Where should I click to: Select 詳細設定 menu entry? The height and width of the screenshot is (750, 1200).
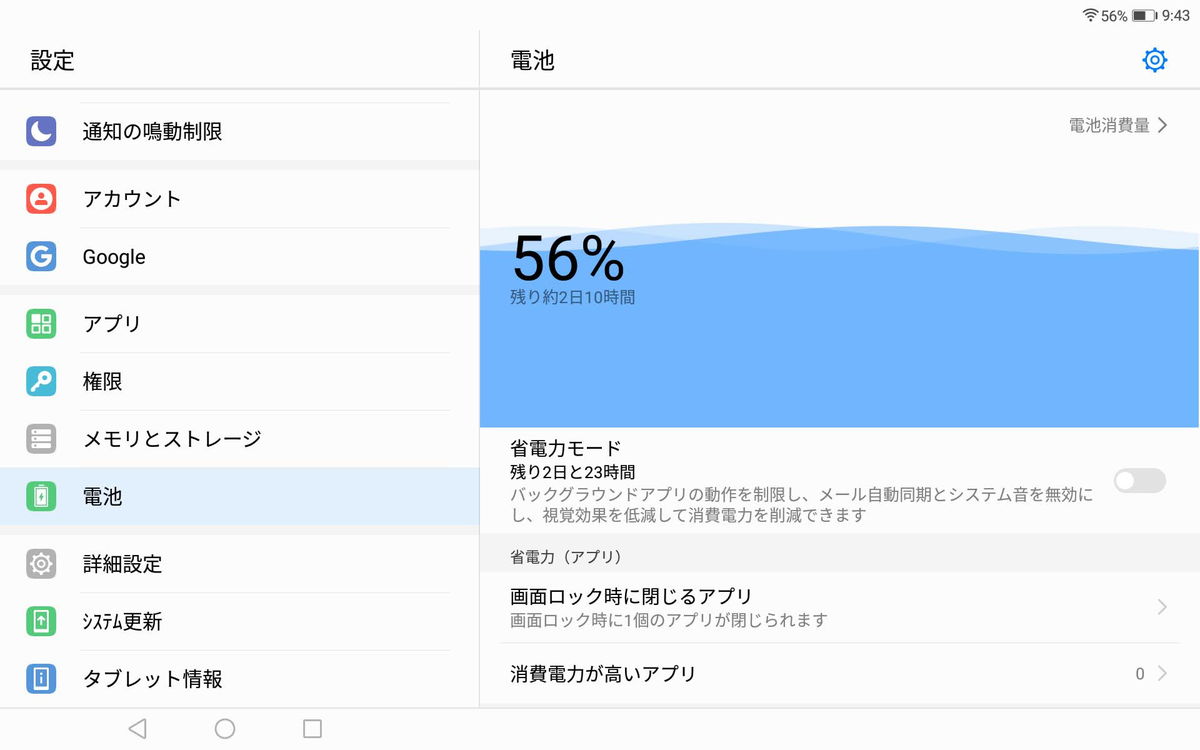pos(239,564)
